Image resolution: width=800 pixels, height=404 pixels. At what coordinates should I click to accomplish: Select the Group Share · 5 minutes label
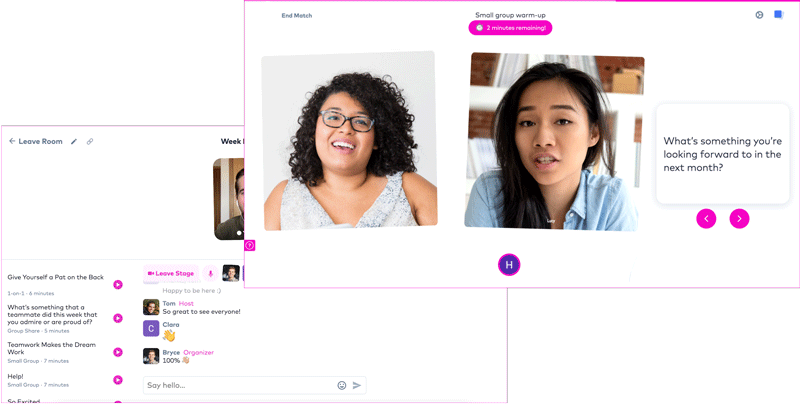click(38, 331)
